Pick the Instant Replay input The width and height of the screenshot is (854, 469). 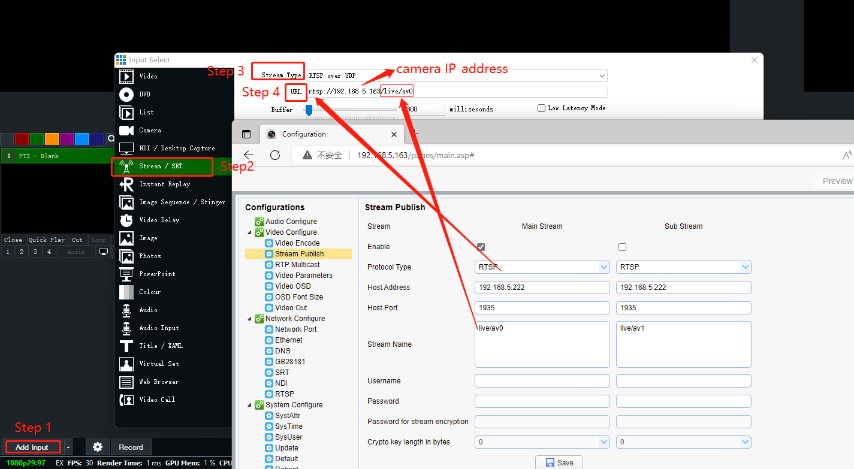point(163,185)
